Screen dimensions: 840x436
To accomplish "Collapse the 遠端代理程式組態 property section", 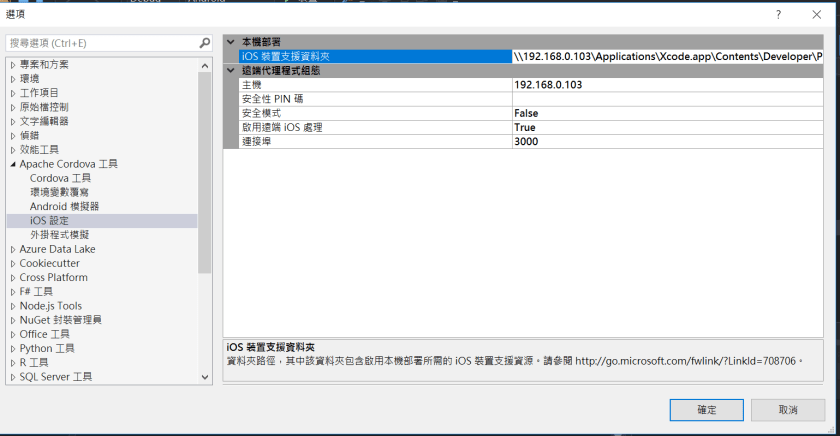I will pyautogui.click(x=231, y=71).
